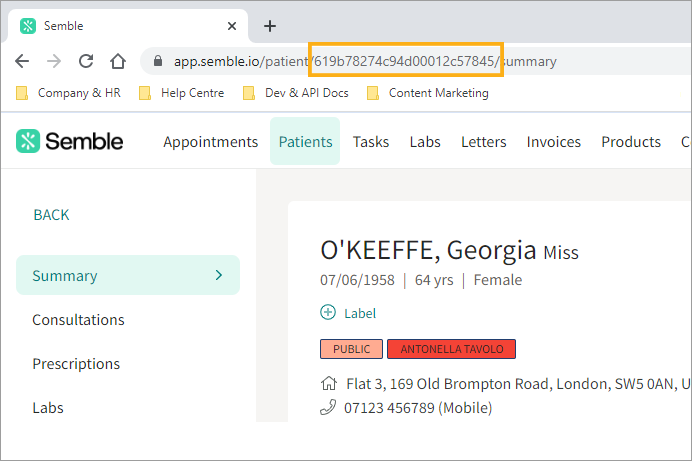Image resolution: width=692 pixels, height=461 pixels.
Task: Click the Semble logo in header
Action: 70,141
